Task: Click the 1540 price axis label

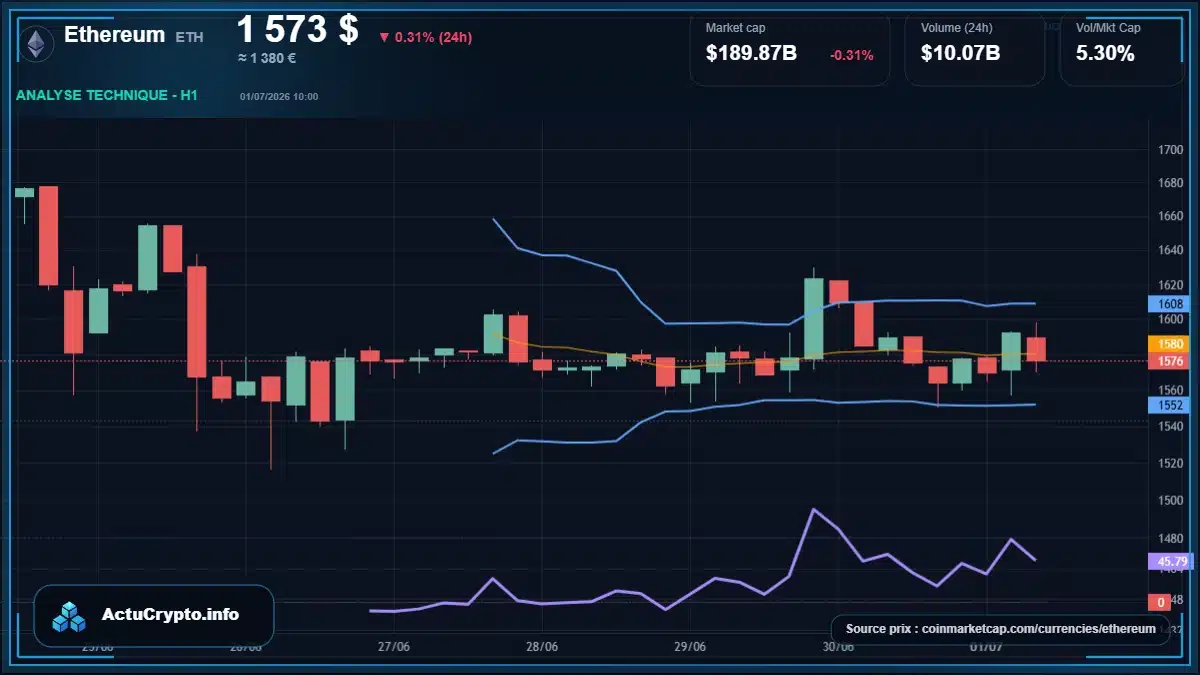Action: tap(1170, 427)
